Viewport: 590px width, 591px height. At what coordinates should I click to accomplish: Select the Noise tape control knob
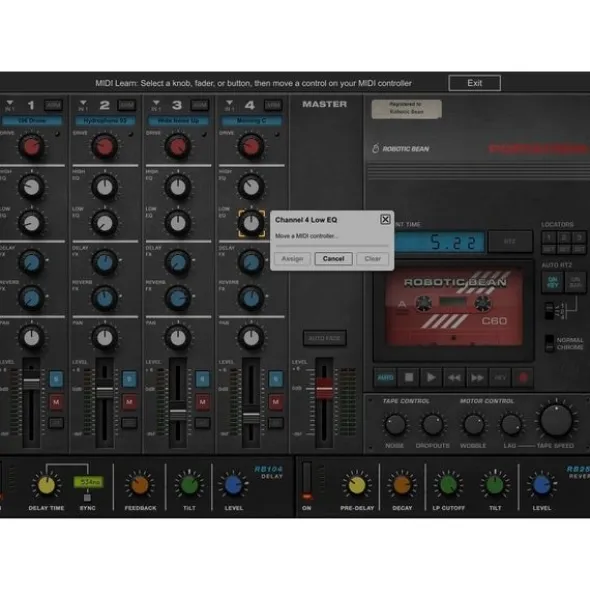pos(395,424)
